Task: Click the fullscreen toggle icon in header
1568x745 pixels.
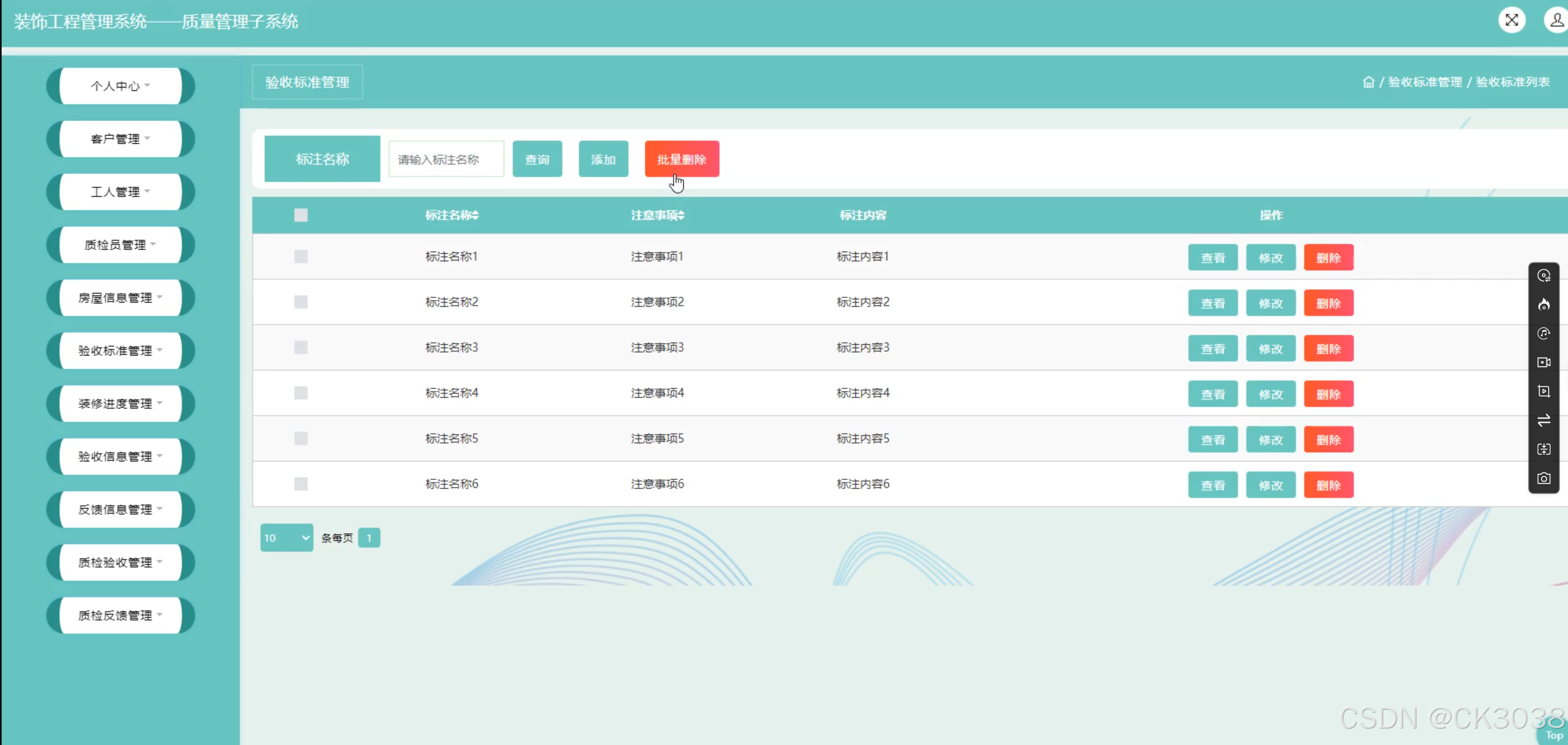Action: (1511, 20)
